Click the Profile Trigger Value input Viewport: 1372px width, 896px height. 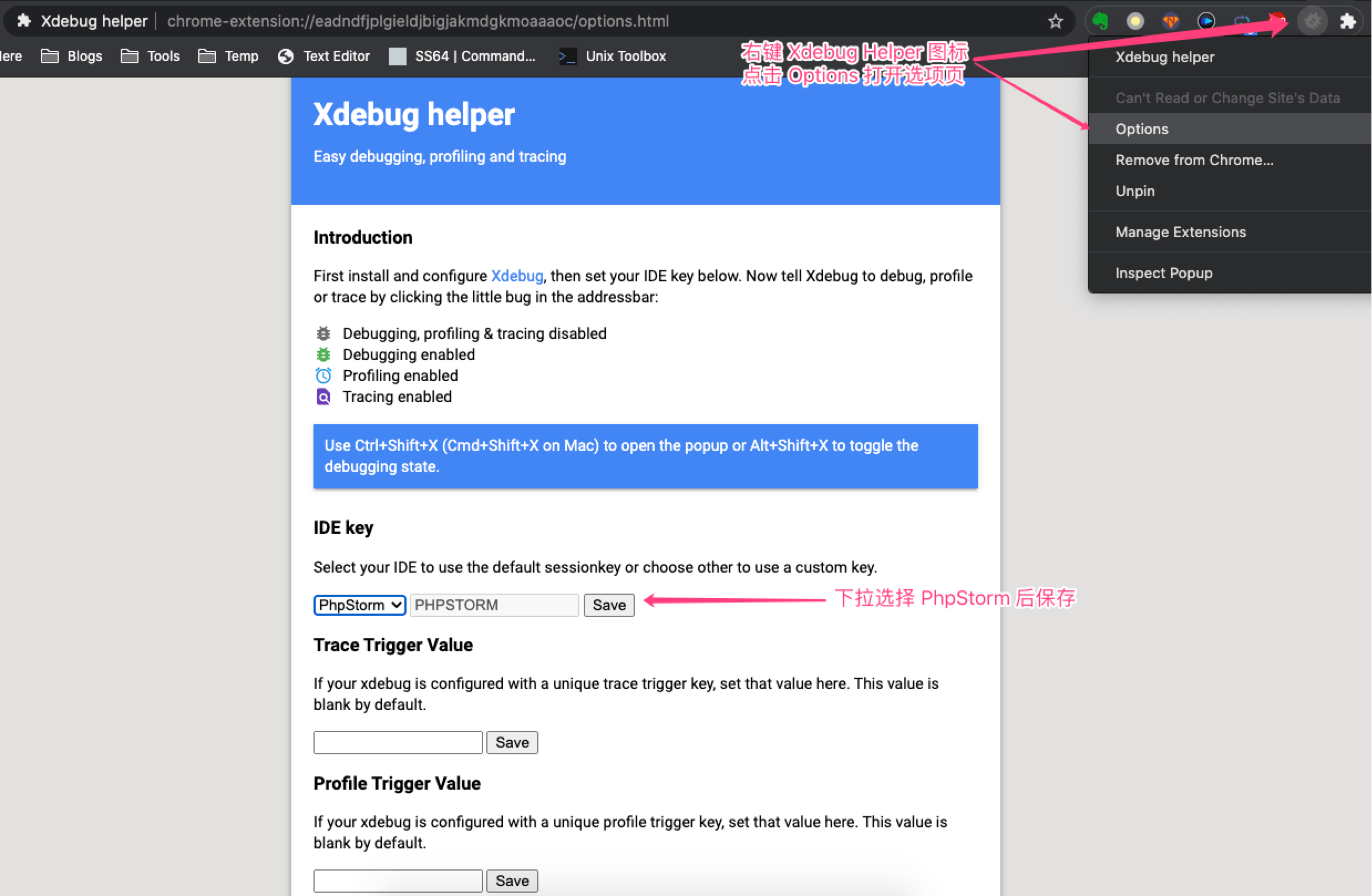(x=398, y=881)
